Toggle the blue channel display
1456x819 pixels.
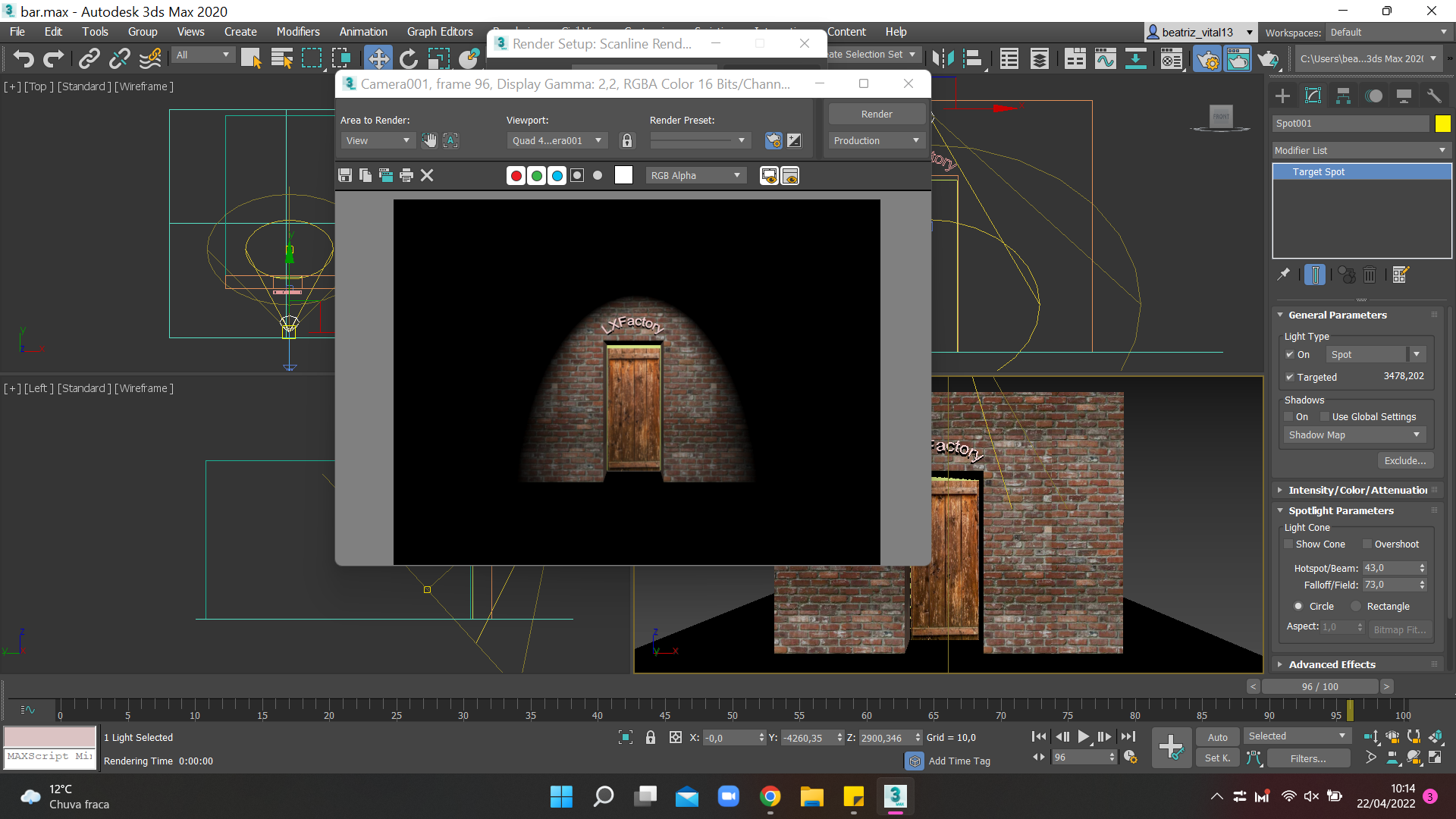pos(557,175)
